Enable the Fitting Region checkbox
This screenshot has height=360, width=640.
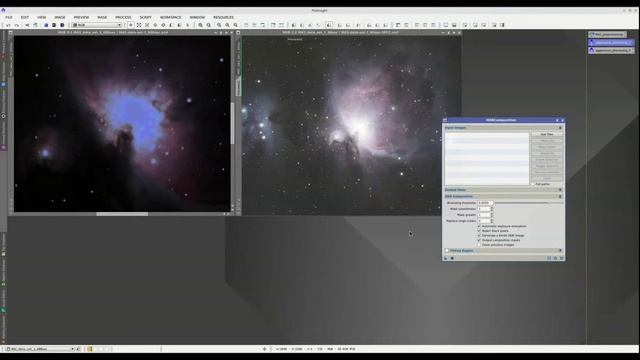[447, 251]
